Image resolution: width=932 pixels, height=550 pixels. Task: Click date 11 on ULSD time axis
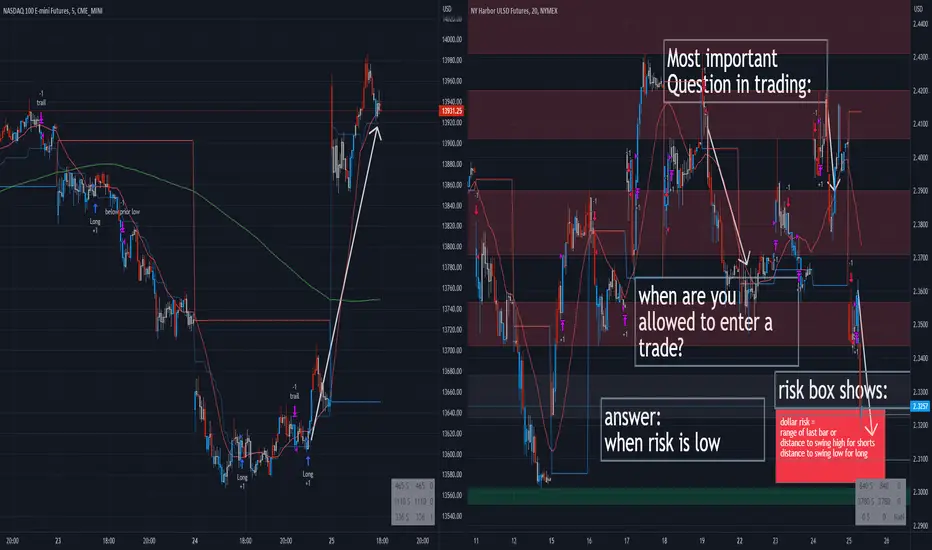(476, 541)
